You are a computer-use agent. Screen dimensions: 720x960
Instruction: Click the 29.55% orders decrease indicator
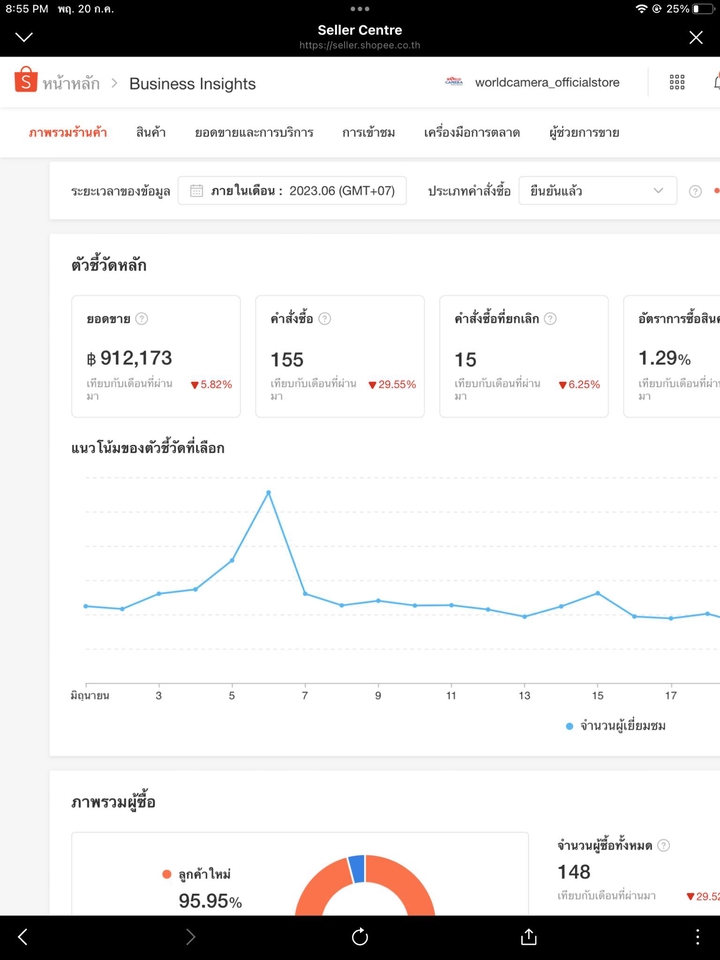coord(392,384)
